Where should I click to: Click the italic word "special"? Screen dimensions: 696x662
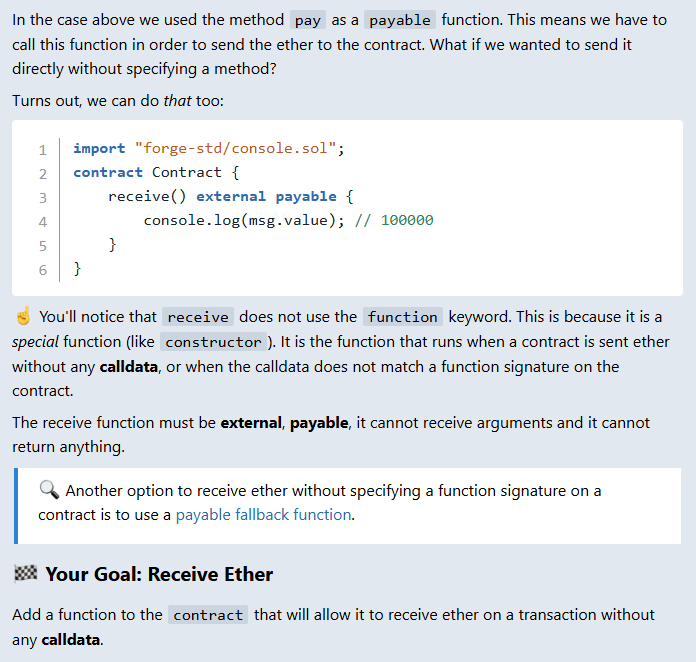click(37, 342)
